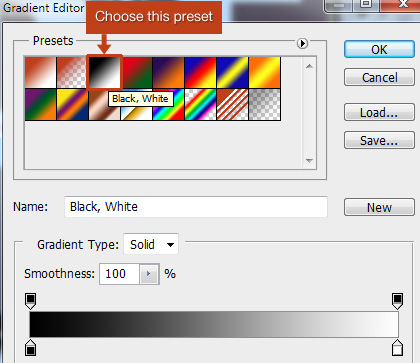Open the Gradient Type dropdown

[151, 244]
